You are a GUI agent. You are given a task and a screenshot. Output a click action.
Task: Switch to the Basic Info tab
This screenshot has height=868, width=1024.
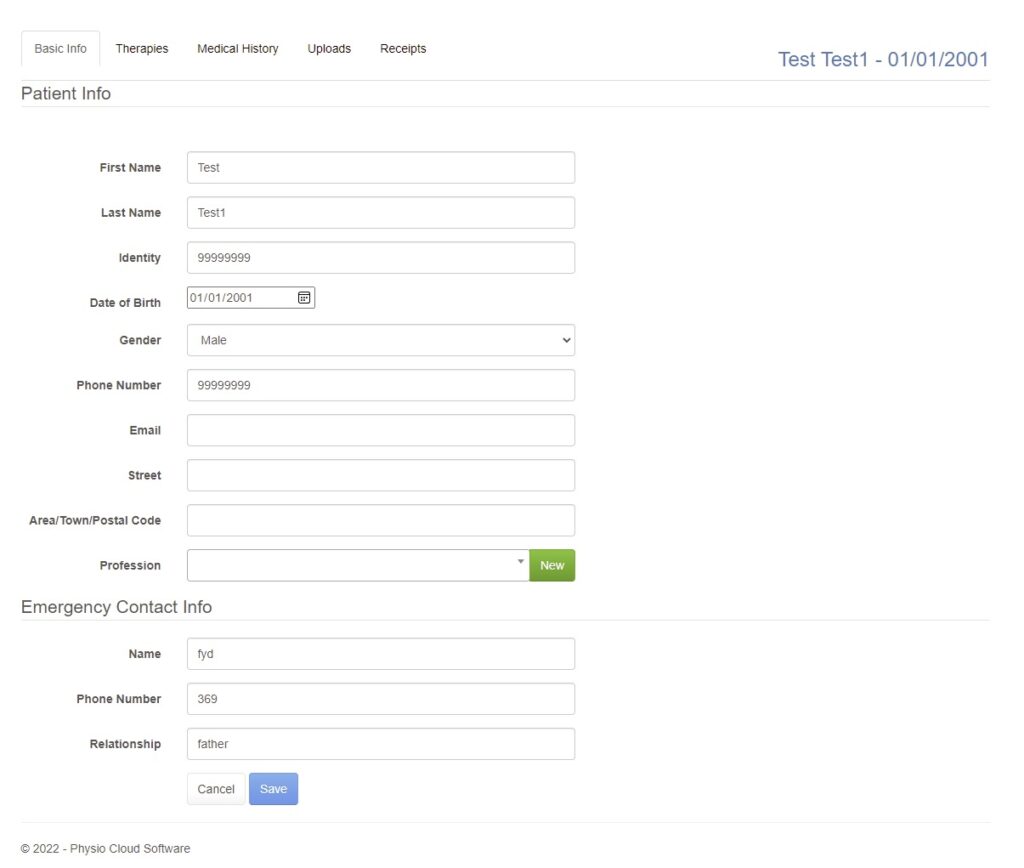click(60, 48)
